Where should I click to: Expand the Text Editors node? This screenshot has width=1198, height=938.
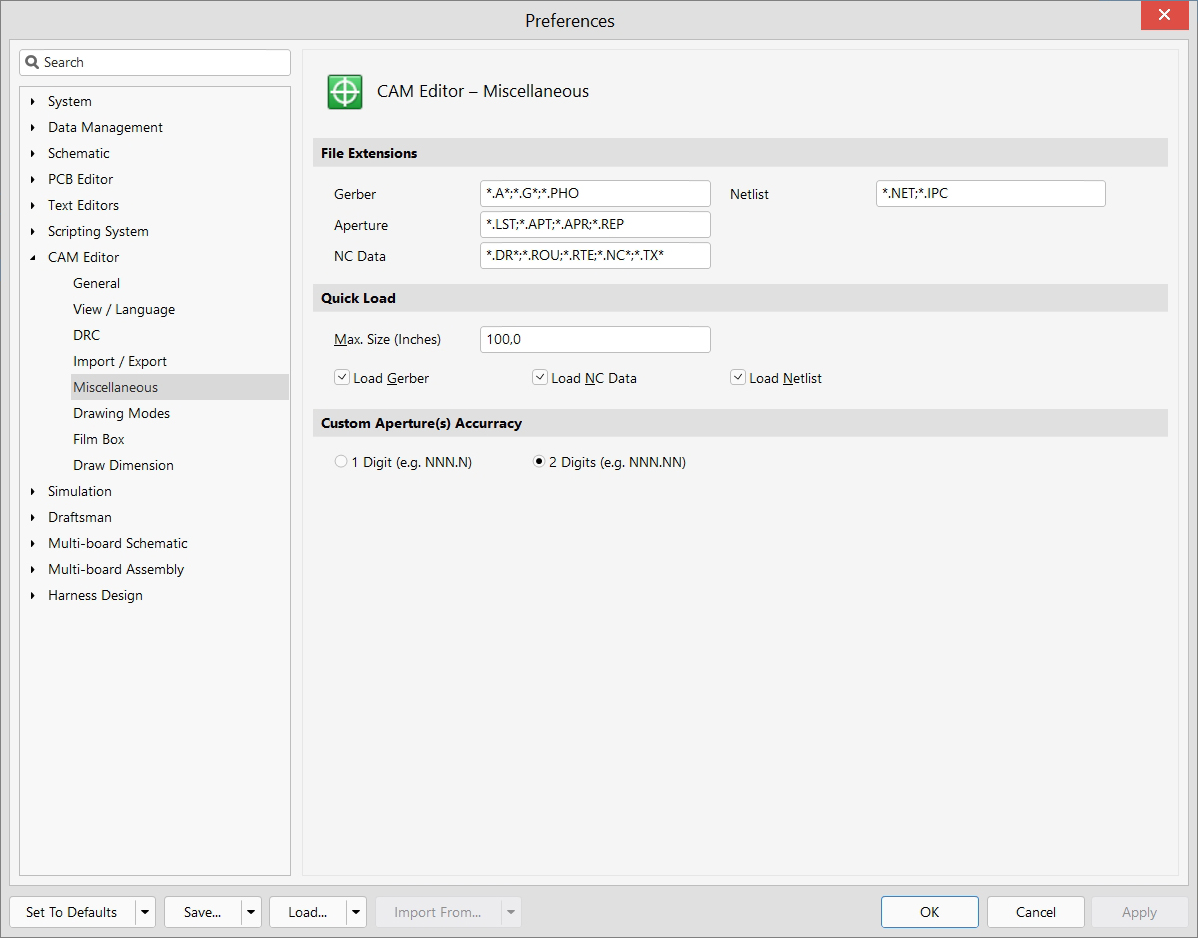point(33,205)
